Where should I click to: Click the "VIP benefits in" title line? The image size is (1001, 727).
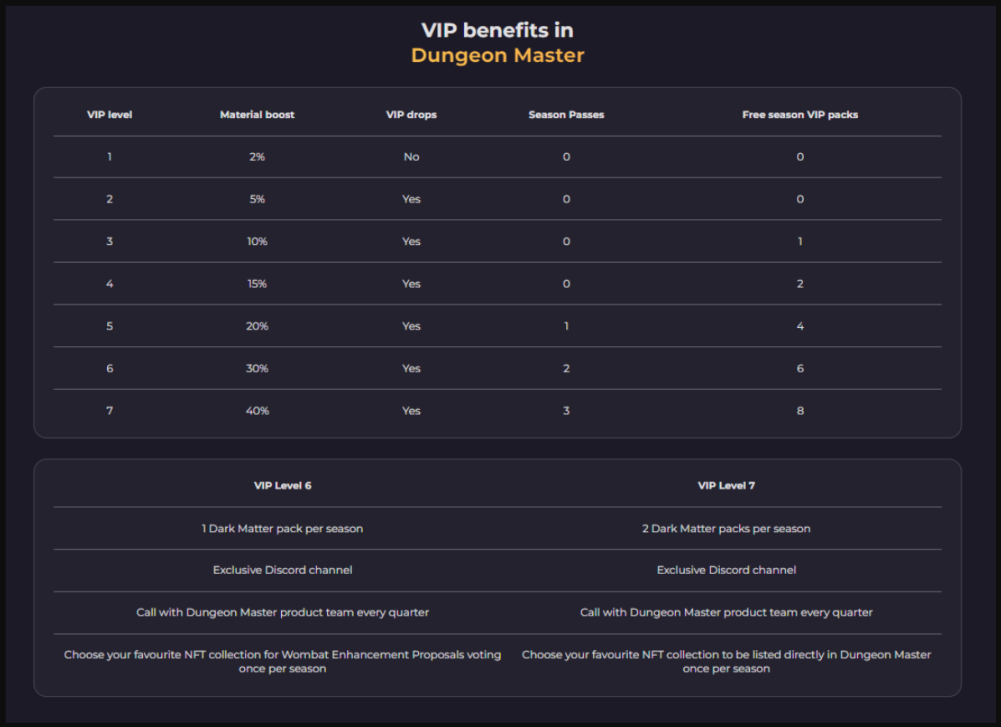(497, 30)
